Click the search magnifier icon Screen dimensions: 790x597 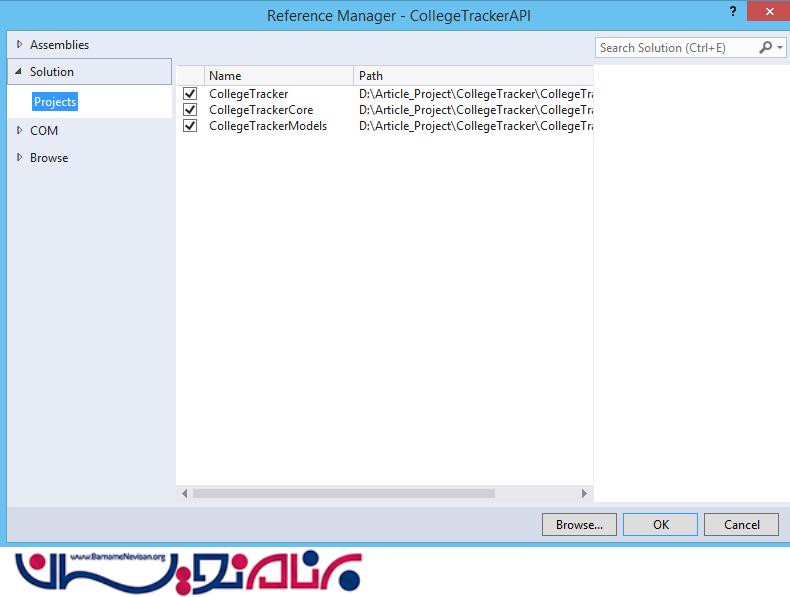(766, 48)
